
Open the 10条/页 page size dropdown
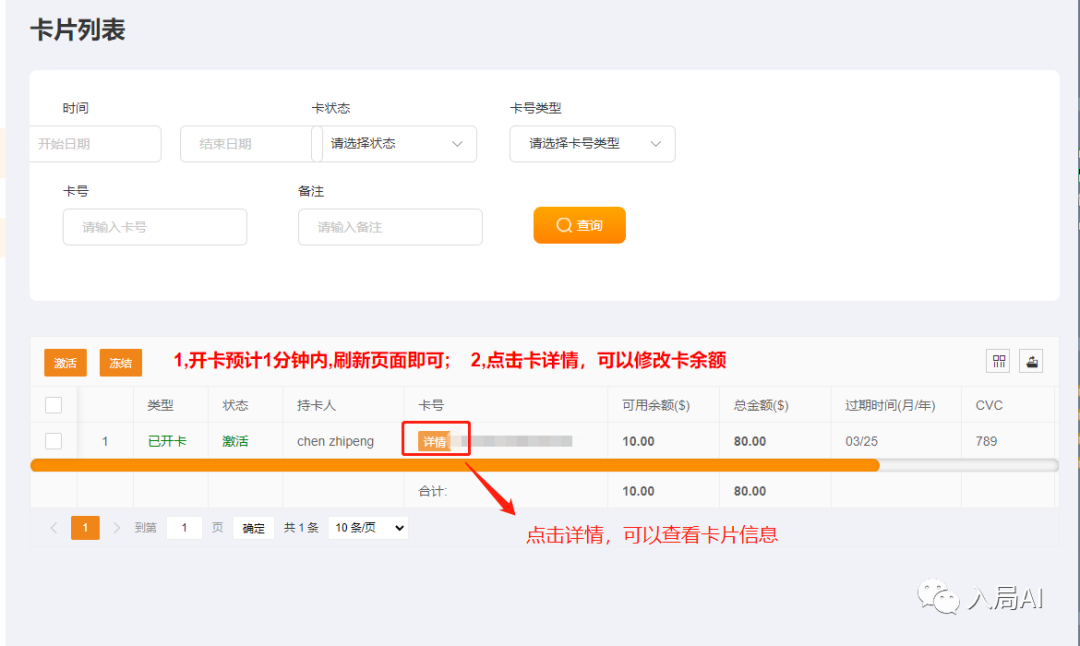click(368, 528)
